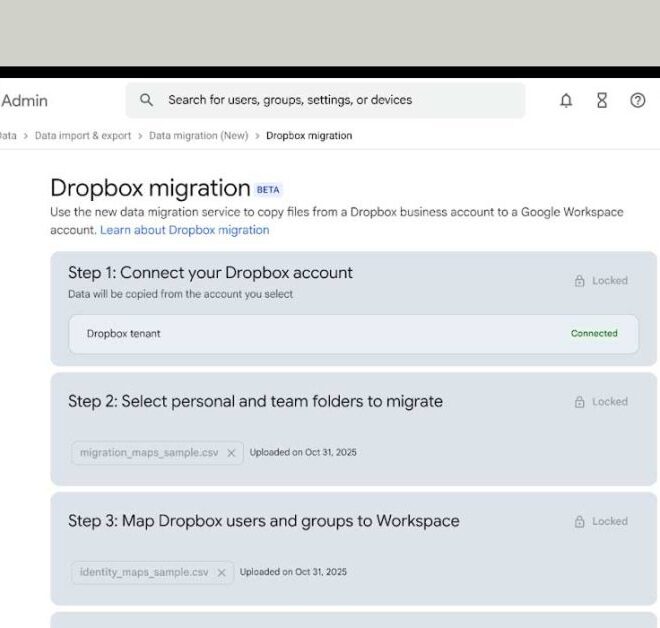Click Uploaded on Oct 31 text in Step 3
The height and width of the screenshot is (628, 660).
[293, 572]
